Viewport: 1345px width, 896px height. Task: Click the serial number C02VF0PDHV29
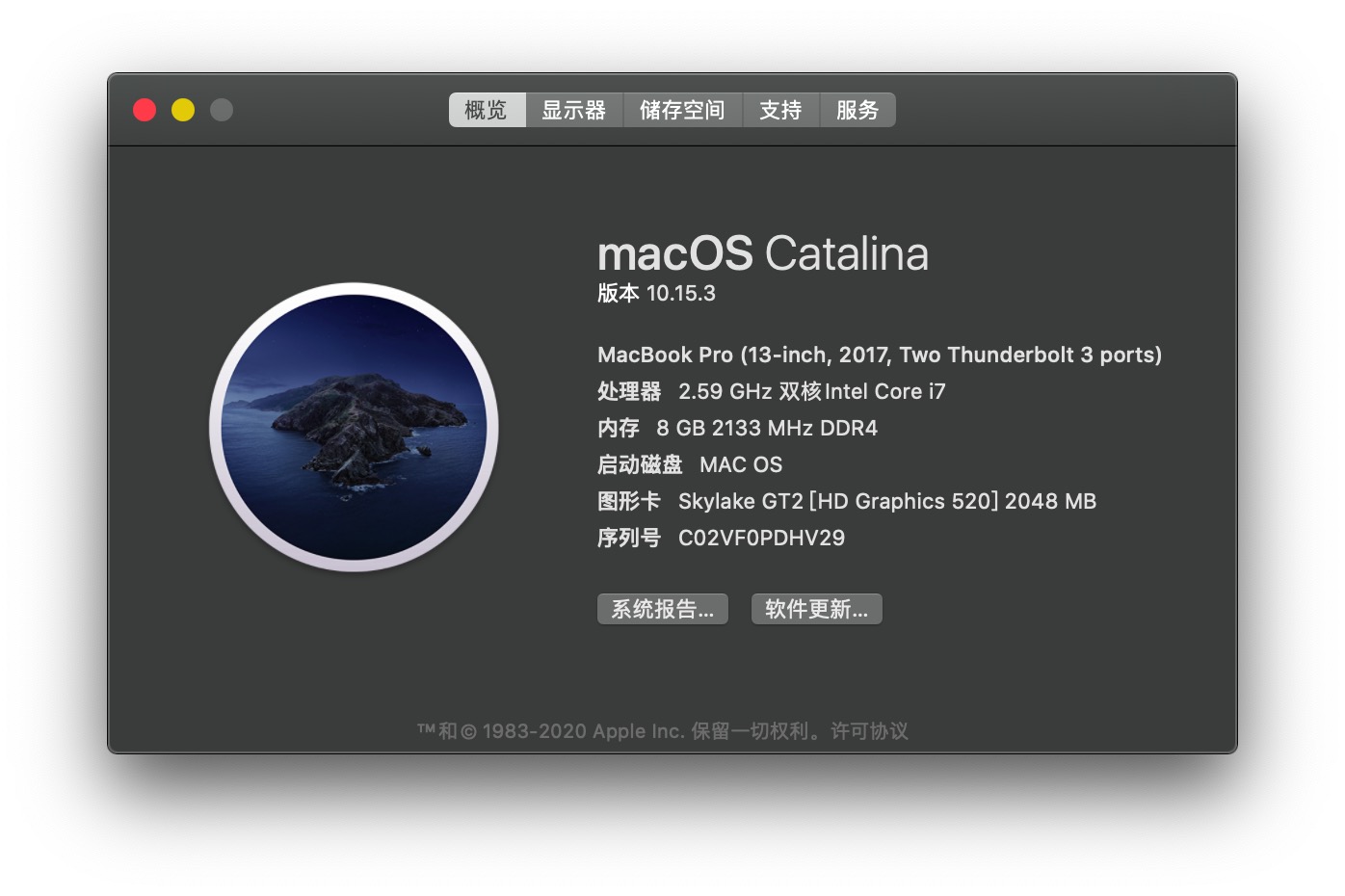tap(761, 538)
